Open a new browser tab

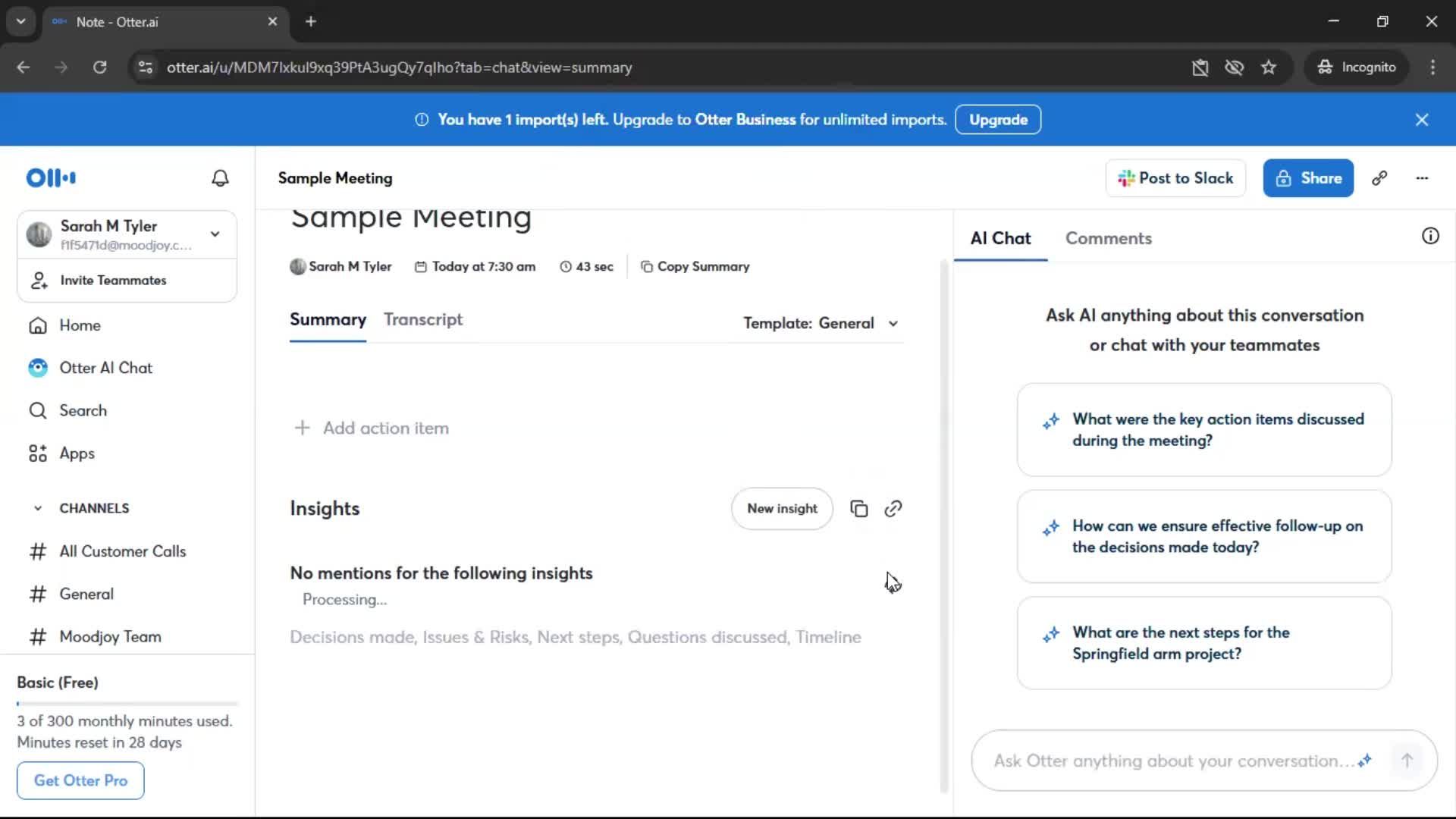click(x=311, y=21)
